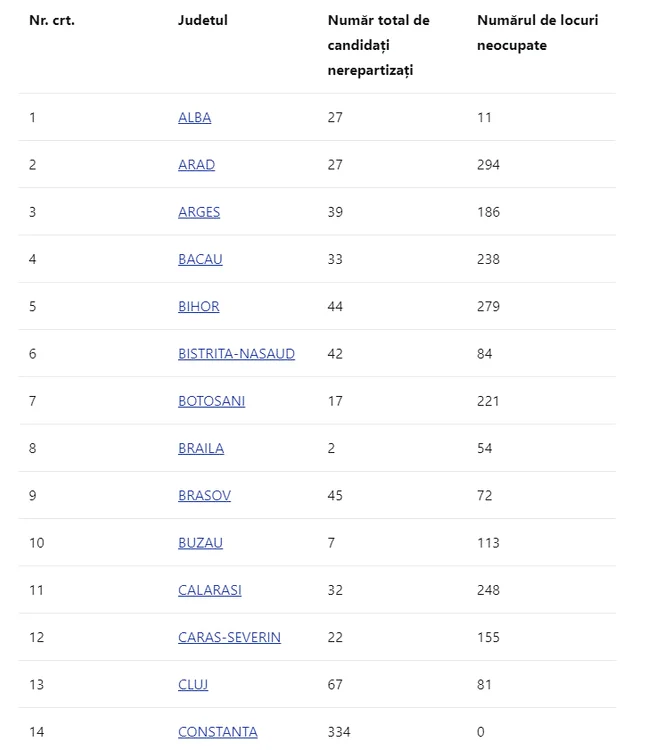Click the Judetul column header
Image resolution: width=672 pixels, height=750 pixels.
(203, 20)
